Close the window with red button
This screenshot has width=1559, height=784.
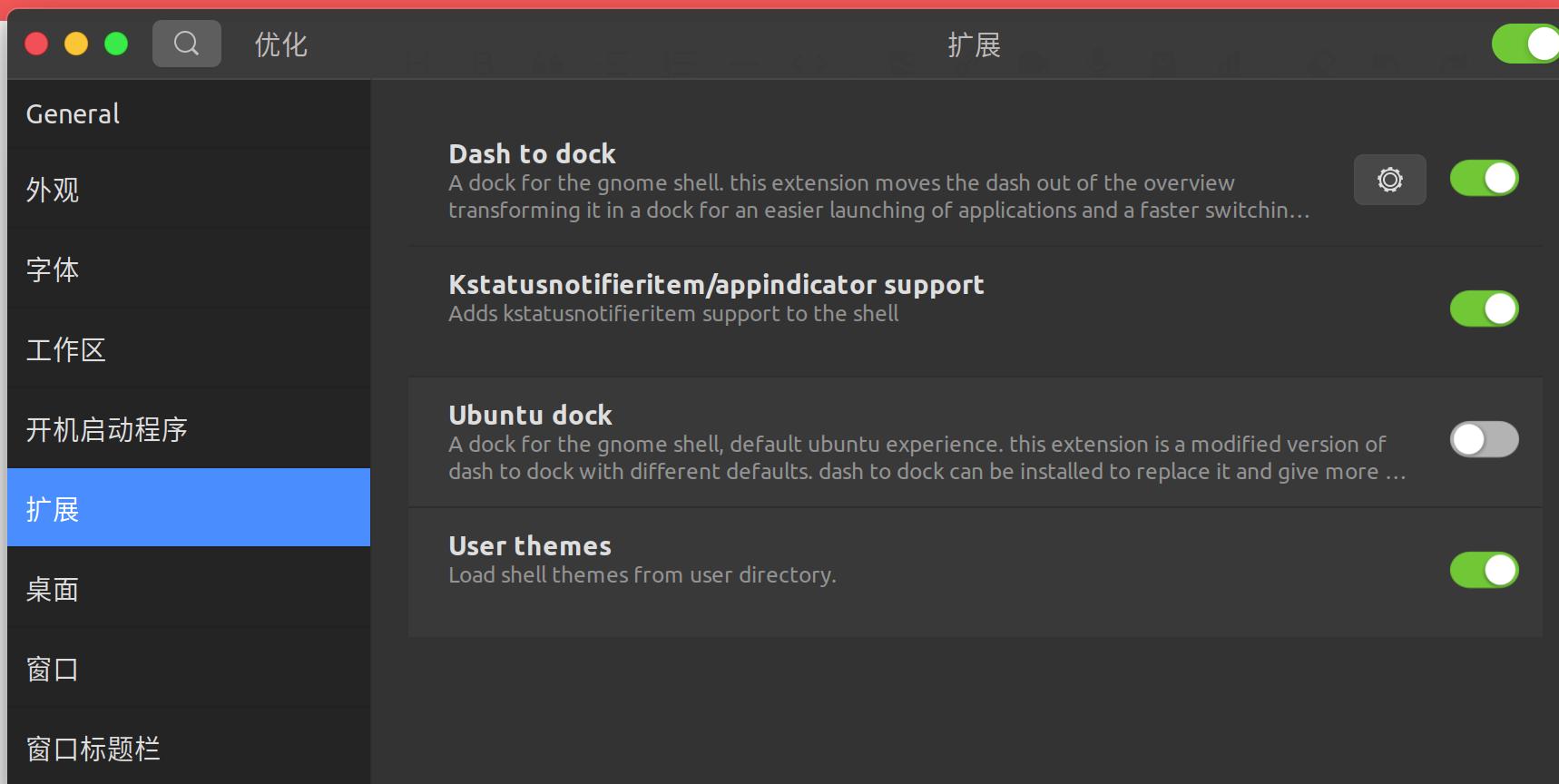[x=36, y=44]
